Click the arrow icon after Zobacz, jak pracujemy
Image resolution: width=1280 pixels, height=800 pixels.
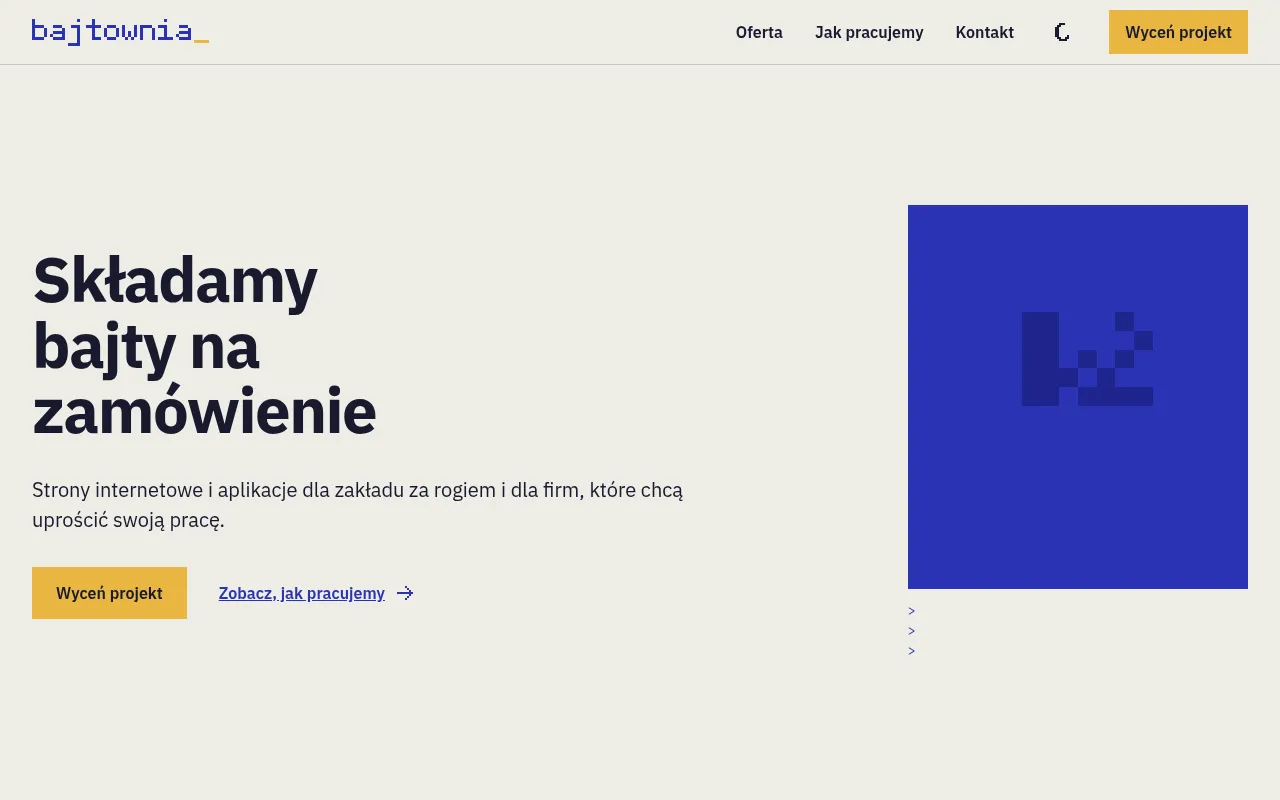(405, 593)
